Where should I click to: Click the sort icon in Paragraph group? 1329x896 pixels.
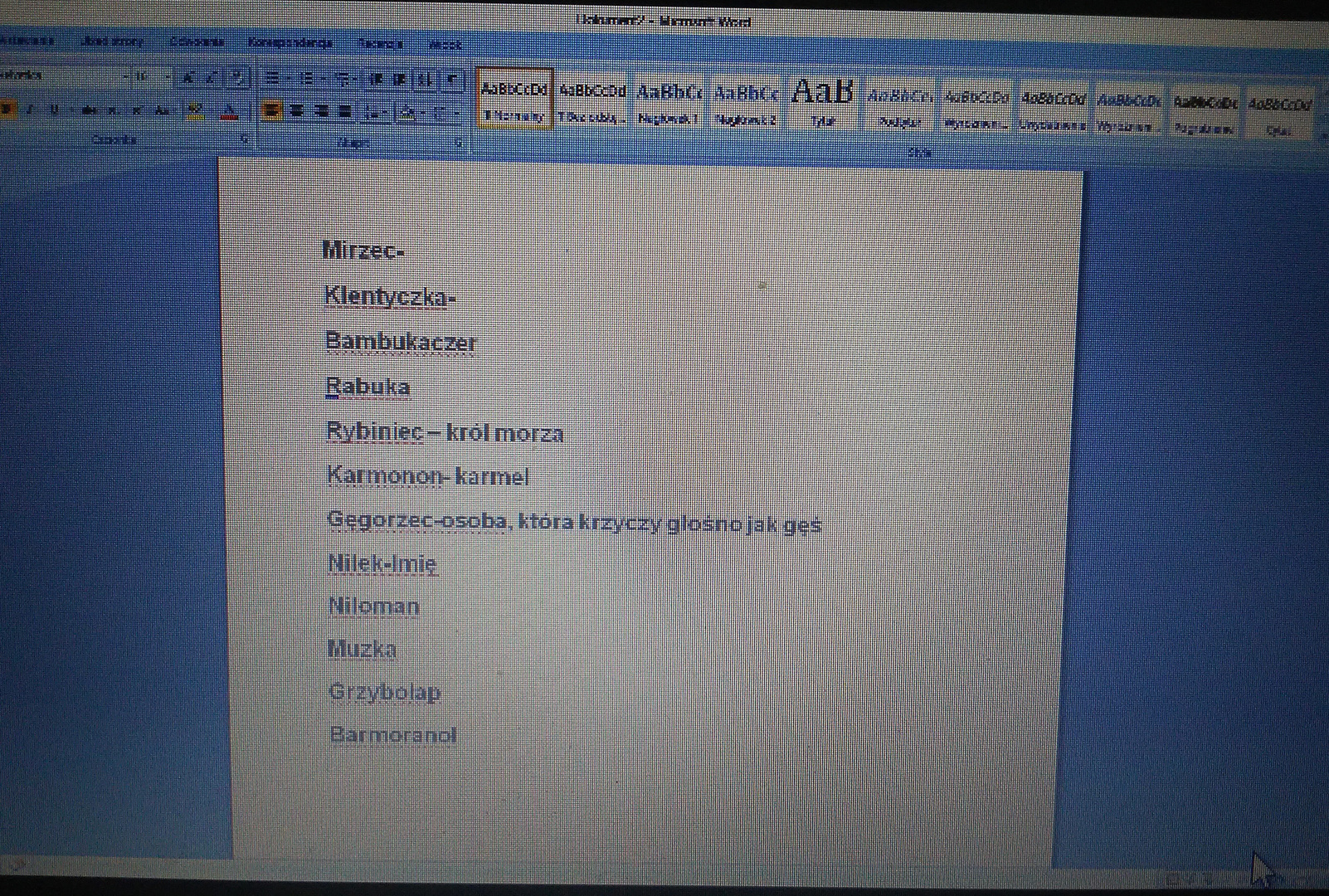[x=425, y=80]
